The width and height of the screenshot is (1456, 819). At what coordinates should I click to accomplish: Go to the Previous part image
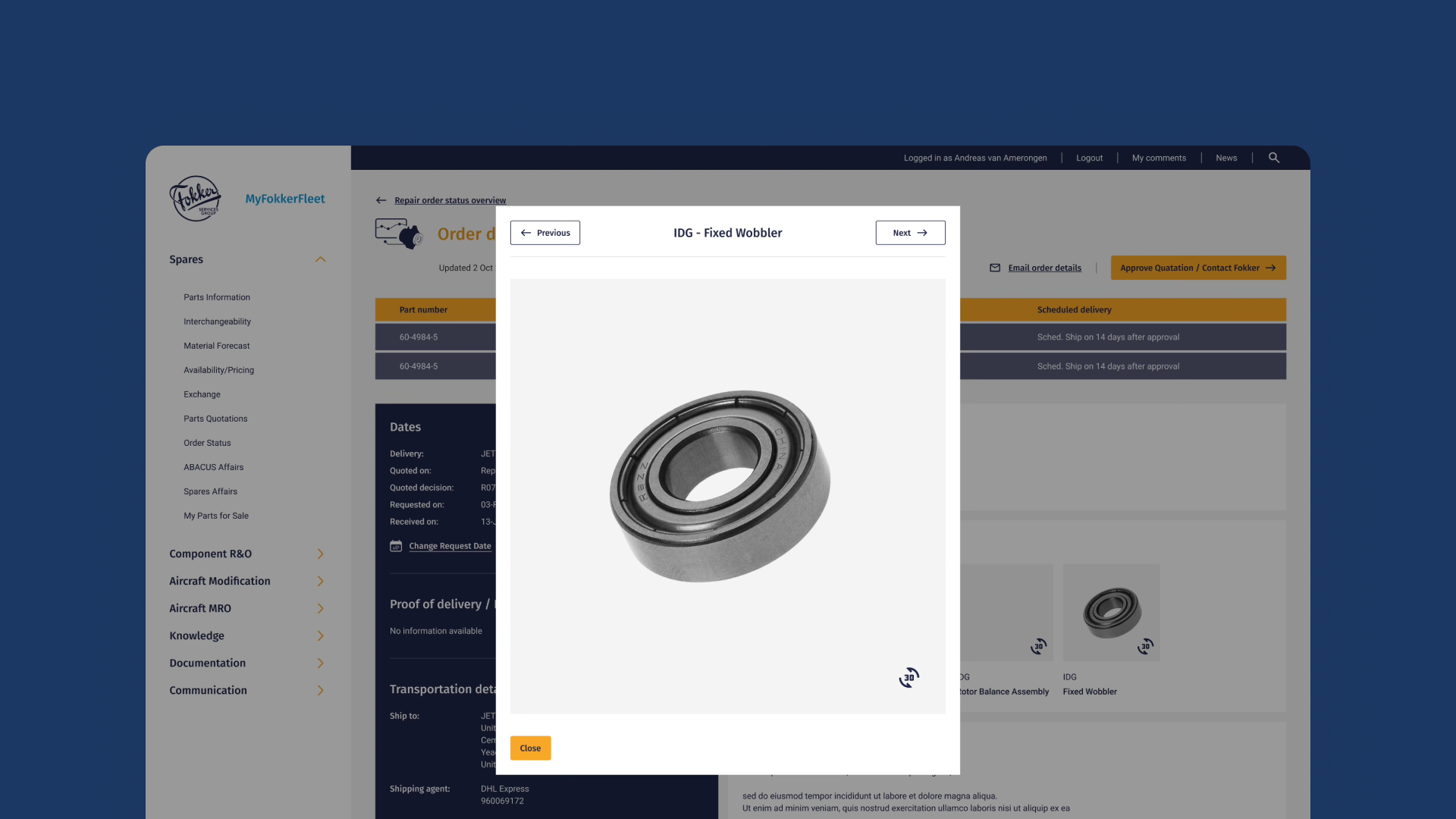pos(545,233)
